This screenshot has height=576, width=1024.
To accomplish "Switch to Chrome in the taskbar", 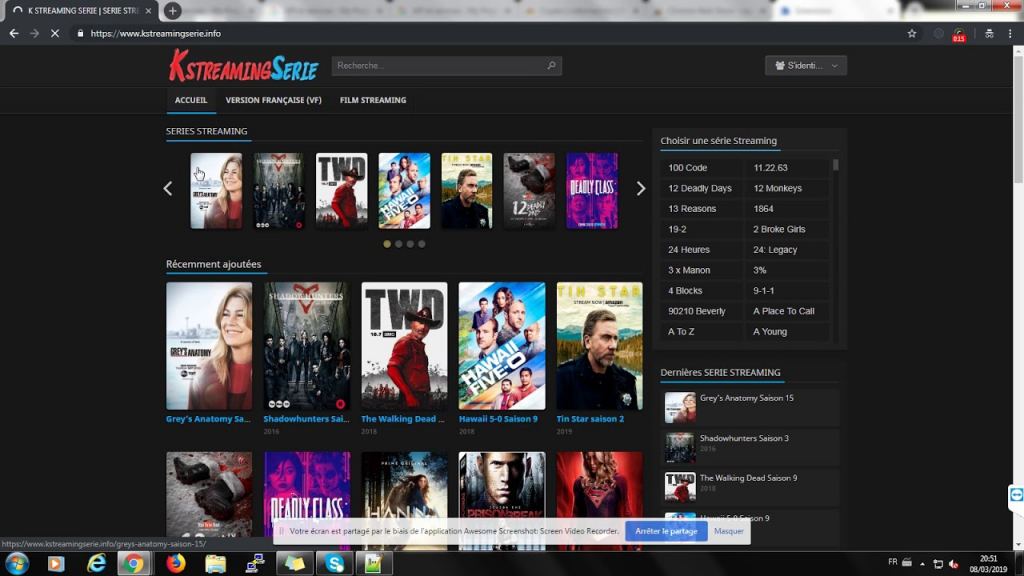I will (134, 563).
